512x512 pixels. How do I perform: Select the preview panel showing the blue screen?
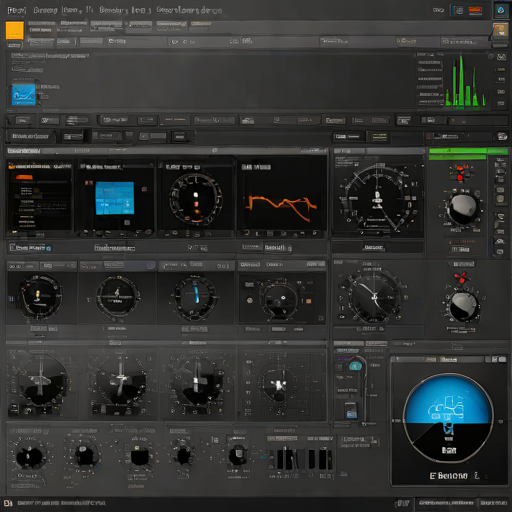click(x=116, y=197)
